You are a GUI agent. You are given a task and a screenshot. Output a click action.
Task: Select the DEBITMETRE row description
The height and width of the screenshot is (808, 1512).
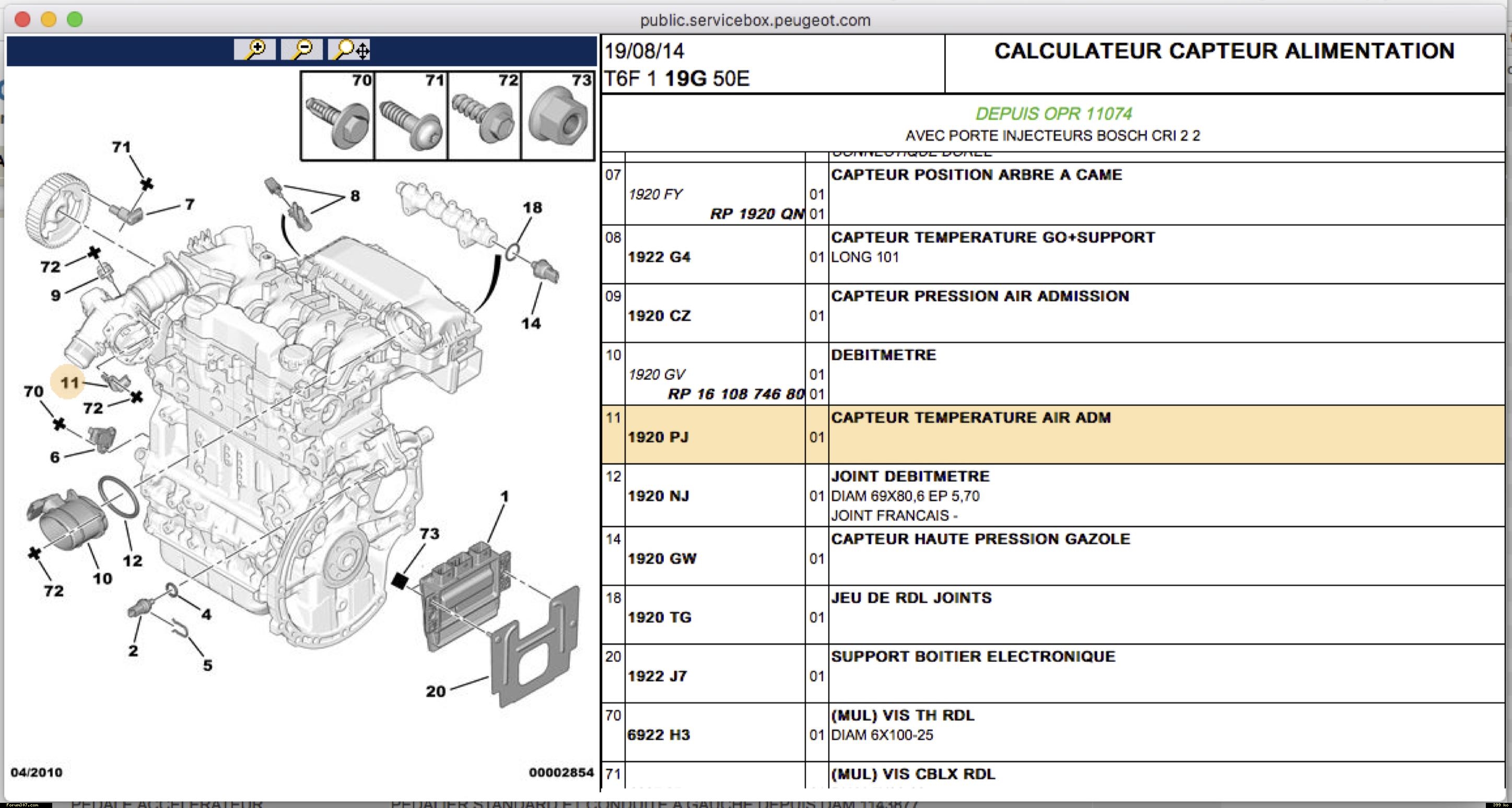pos(883,355)
